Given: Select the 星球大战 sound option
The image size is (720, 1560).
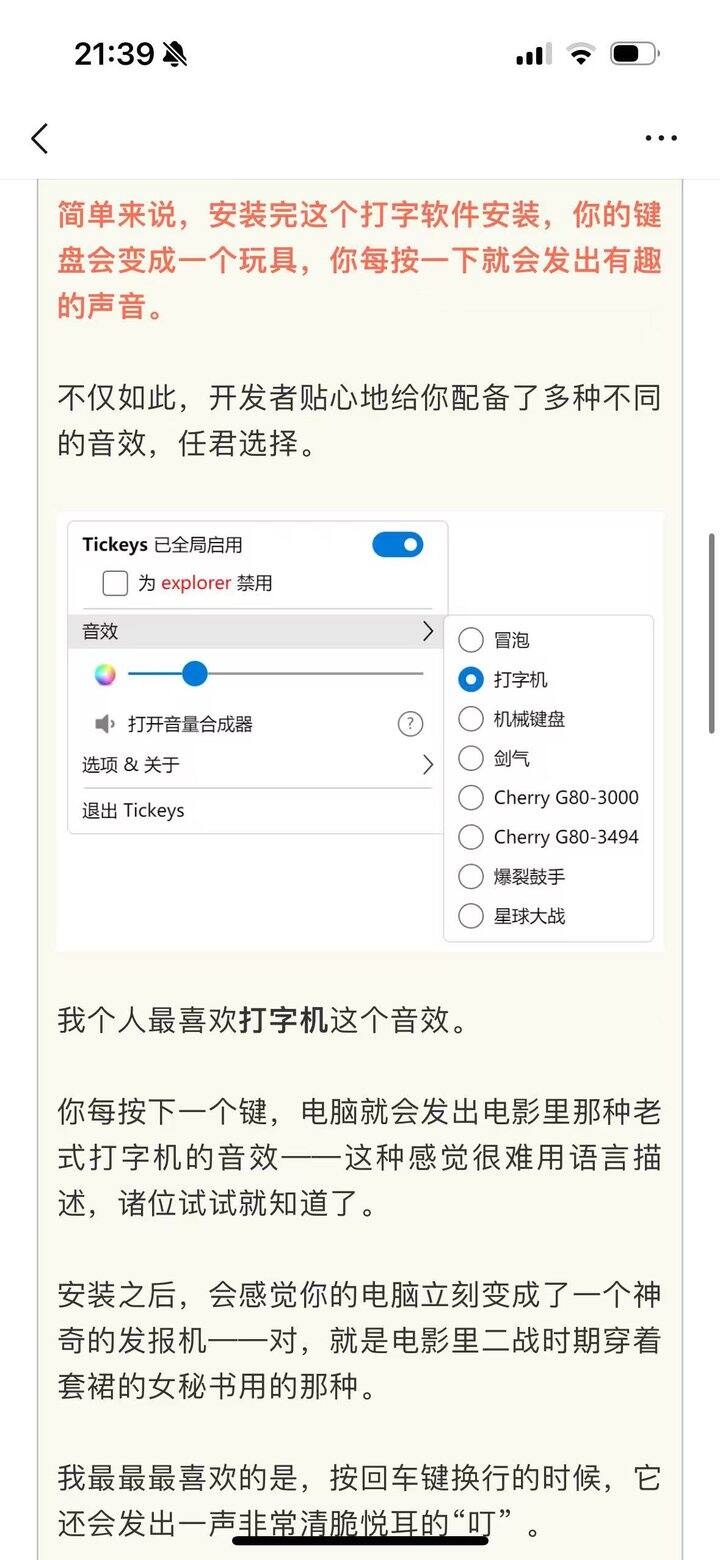Looking at the screenshot, I should click(471, 916).
